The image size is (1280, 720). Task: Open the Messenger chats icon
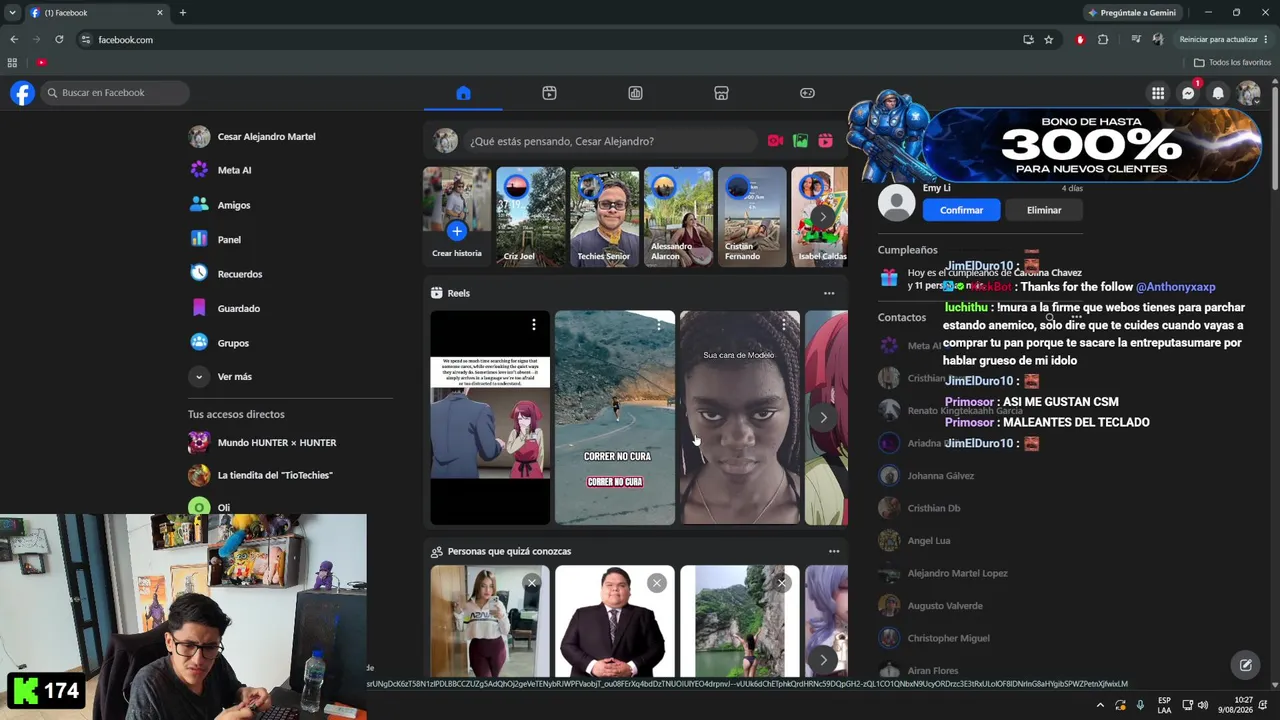(x=1188, y=93)
